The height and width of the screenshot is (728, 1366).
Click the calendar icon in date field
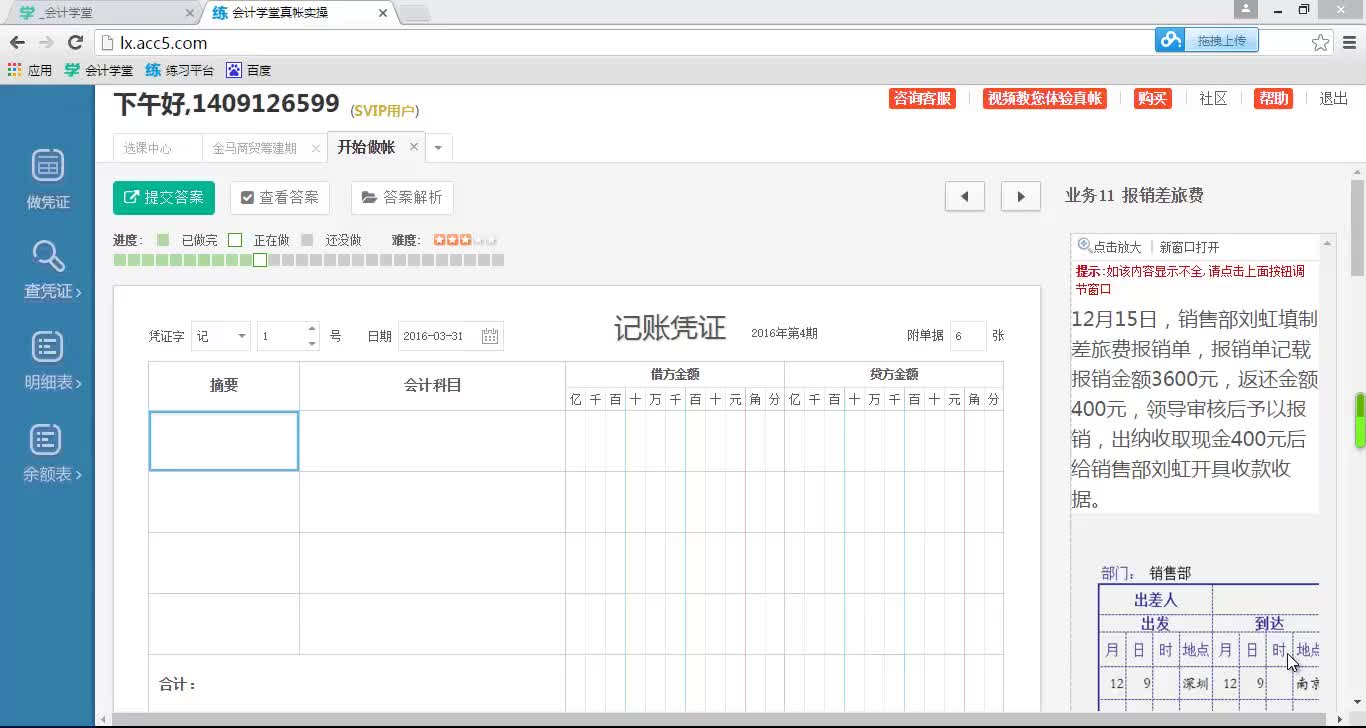click(490, 336)
